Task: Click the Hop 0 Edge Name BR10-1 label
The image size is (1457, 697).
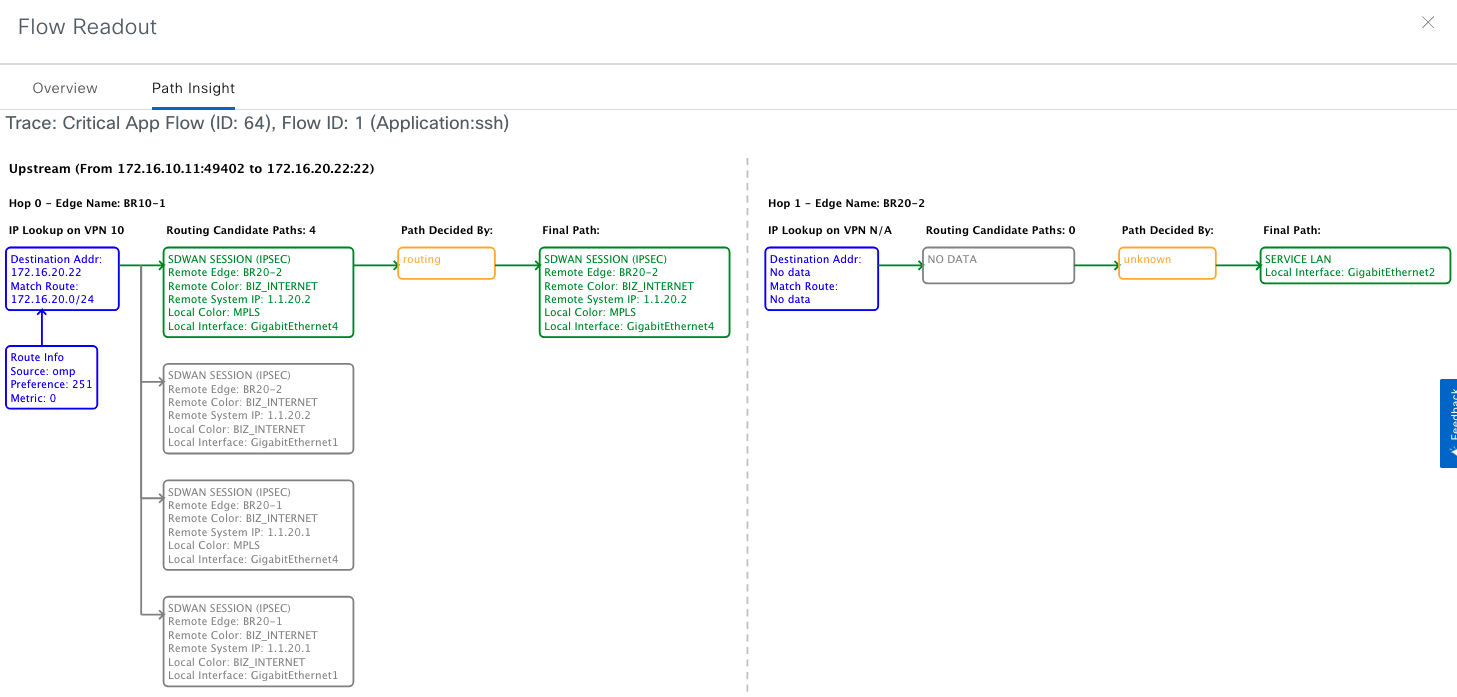Action: coord(87,203)
